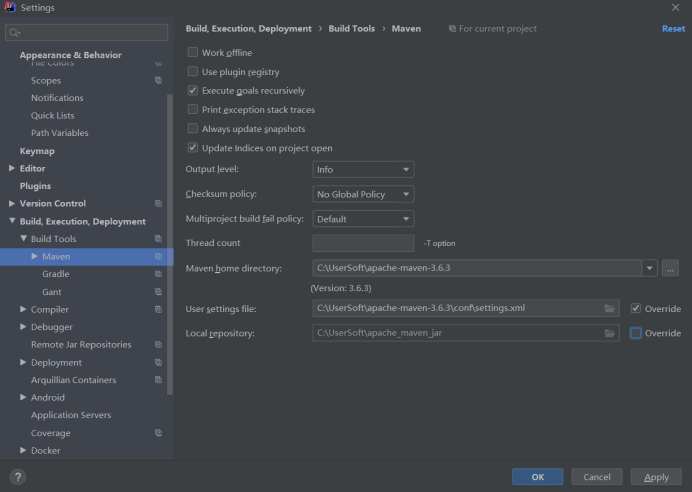
Task: Open the help question mark button
Action: (18, 477)
